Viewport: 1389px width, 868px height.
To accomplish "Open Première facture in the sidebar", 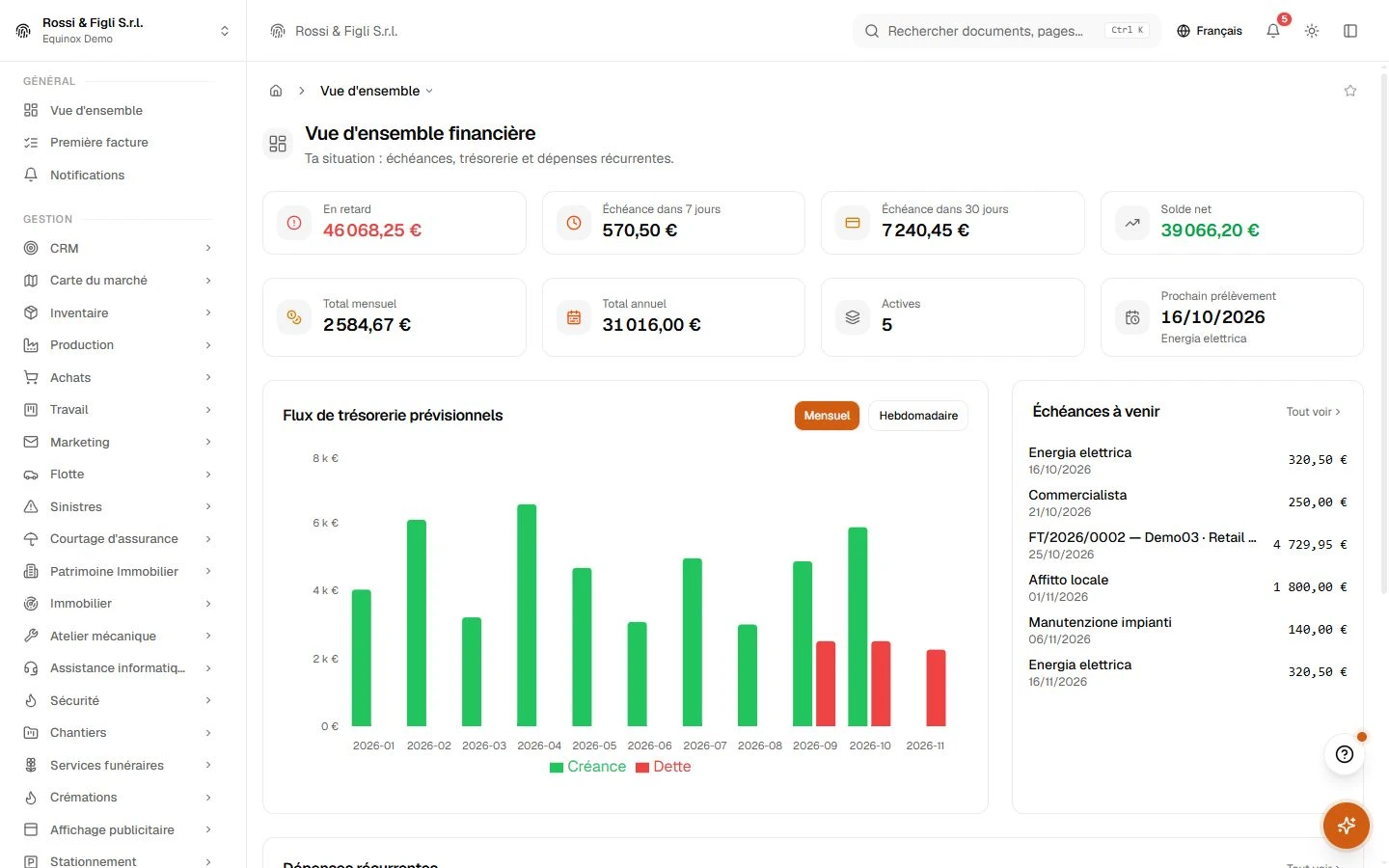I will [x=119, y=143].
